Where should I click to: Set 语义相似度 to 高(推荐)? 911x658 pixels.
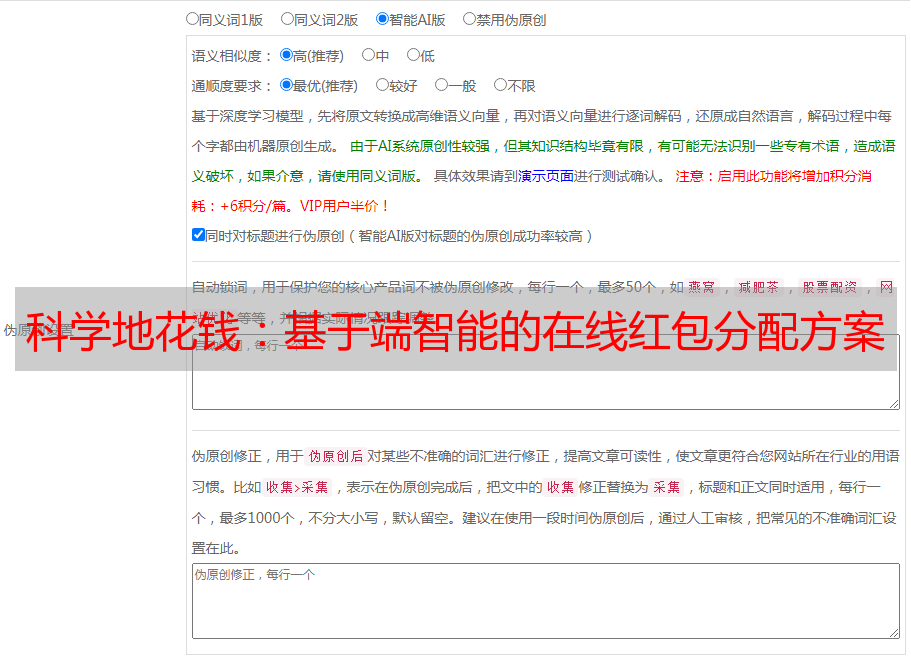click(286, 55)
